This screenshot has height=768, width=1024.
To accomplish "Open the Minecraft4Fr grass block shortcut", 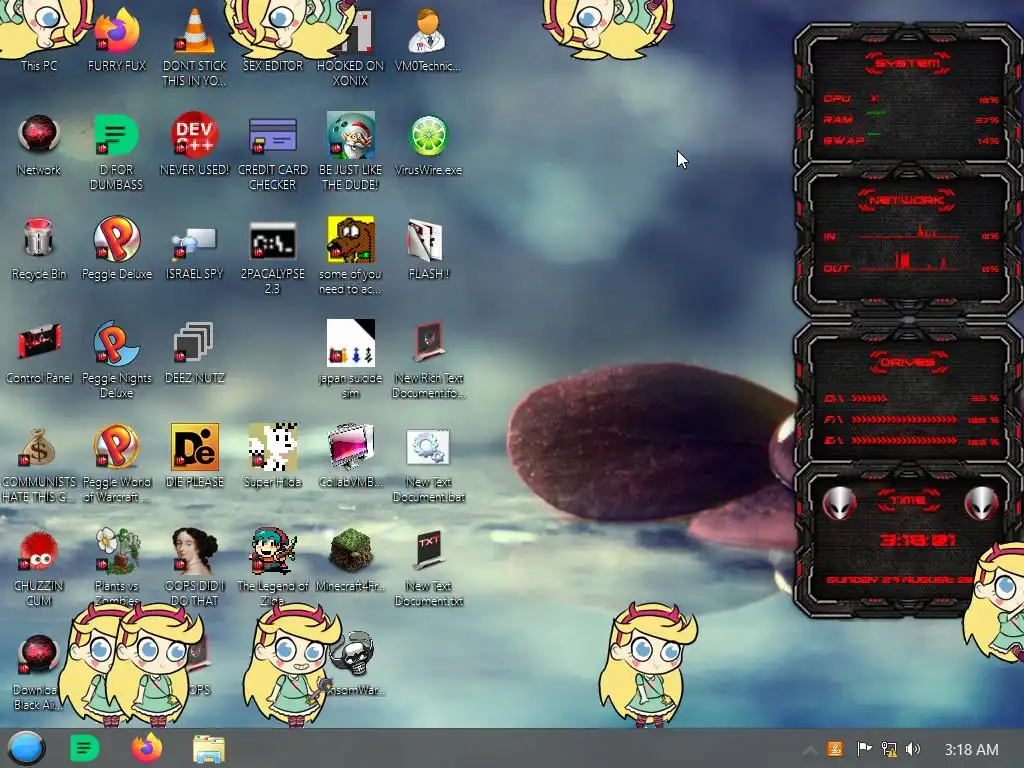I will [x=351, y=551].
